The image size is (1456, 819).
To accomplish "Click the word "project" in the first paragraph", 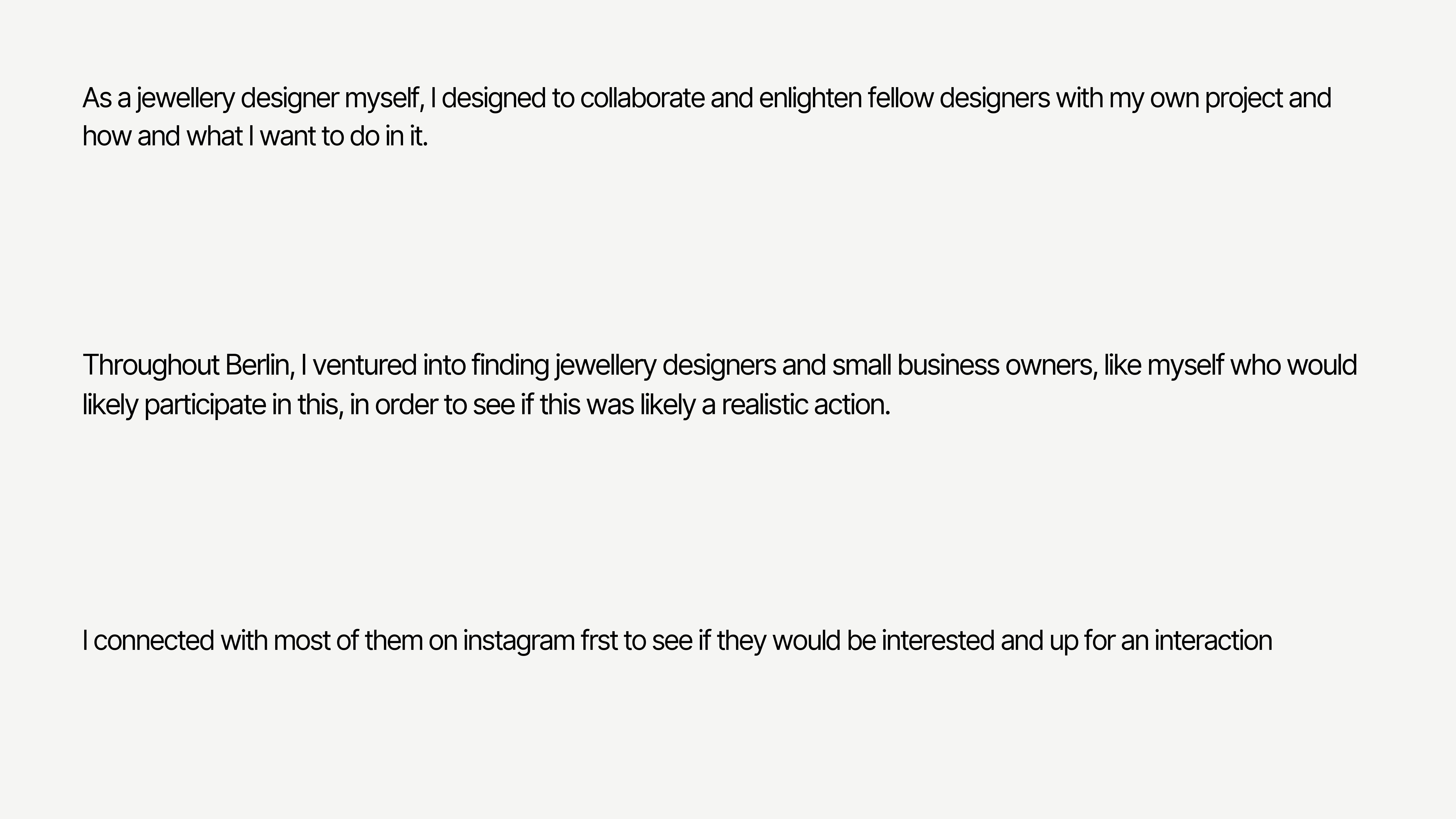I will [1243, 98].
